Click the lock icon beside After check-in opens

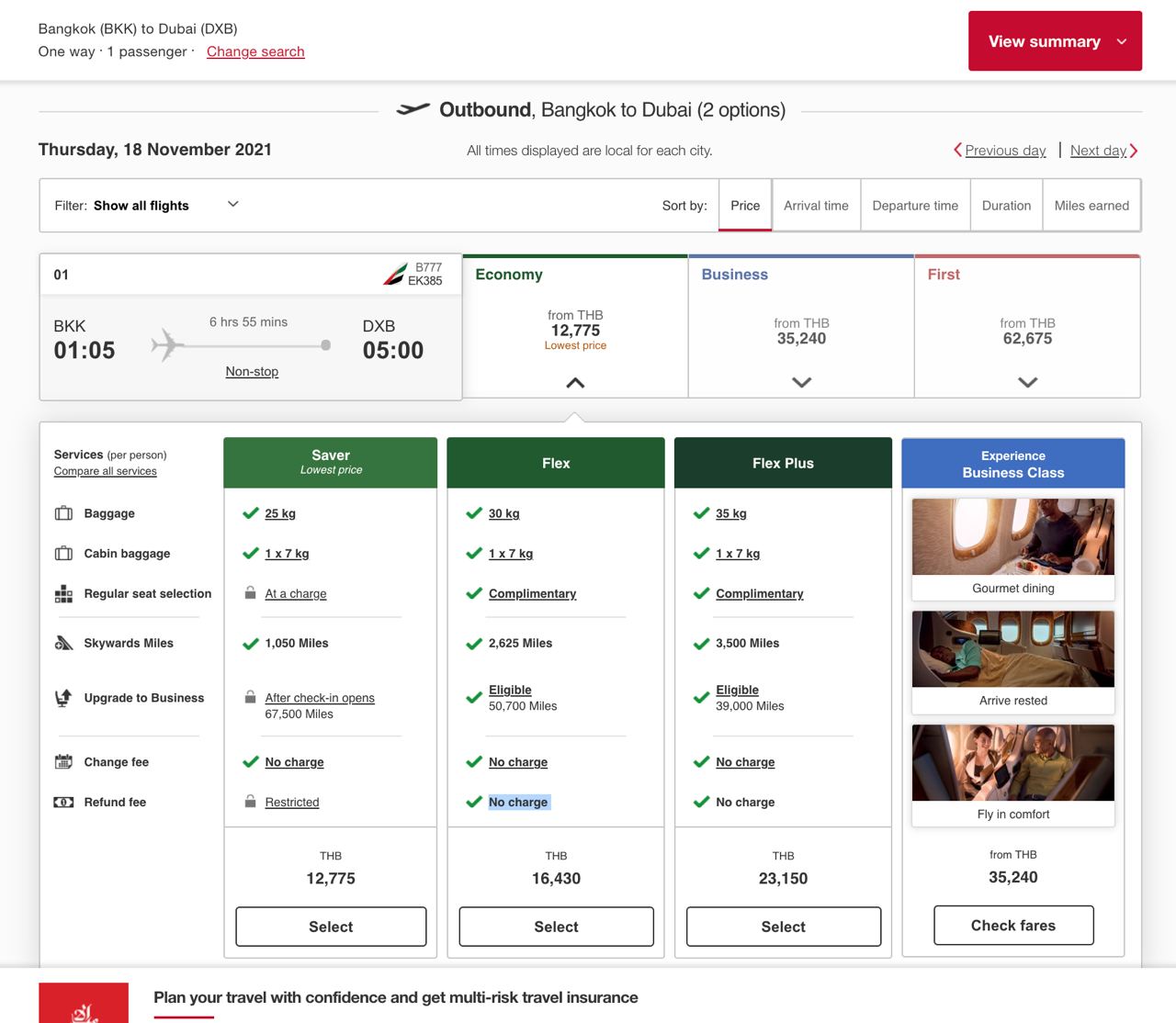coord(250,697)
